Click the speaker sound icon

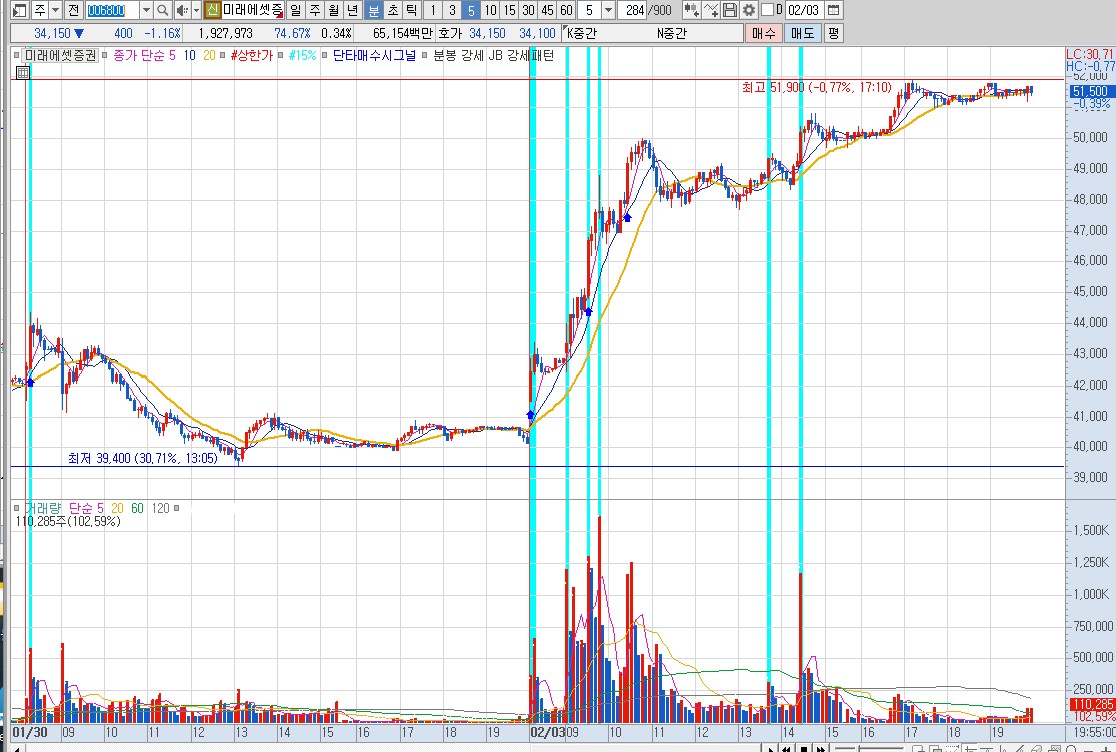[x=182, y=10]
